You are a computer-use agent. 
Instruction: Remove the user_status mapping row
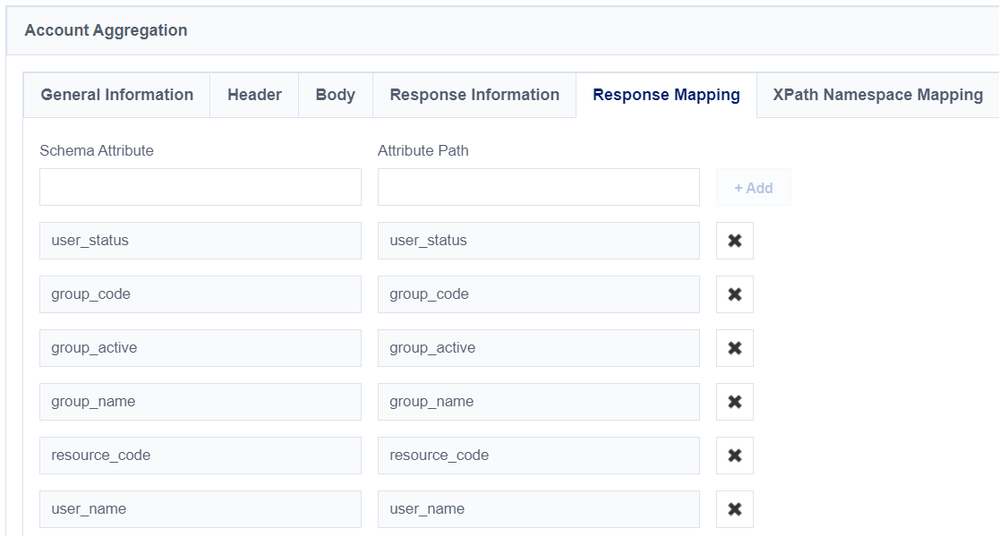(x=734, y=241)
